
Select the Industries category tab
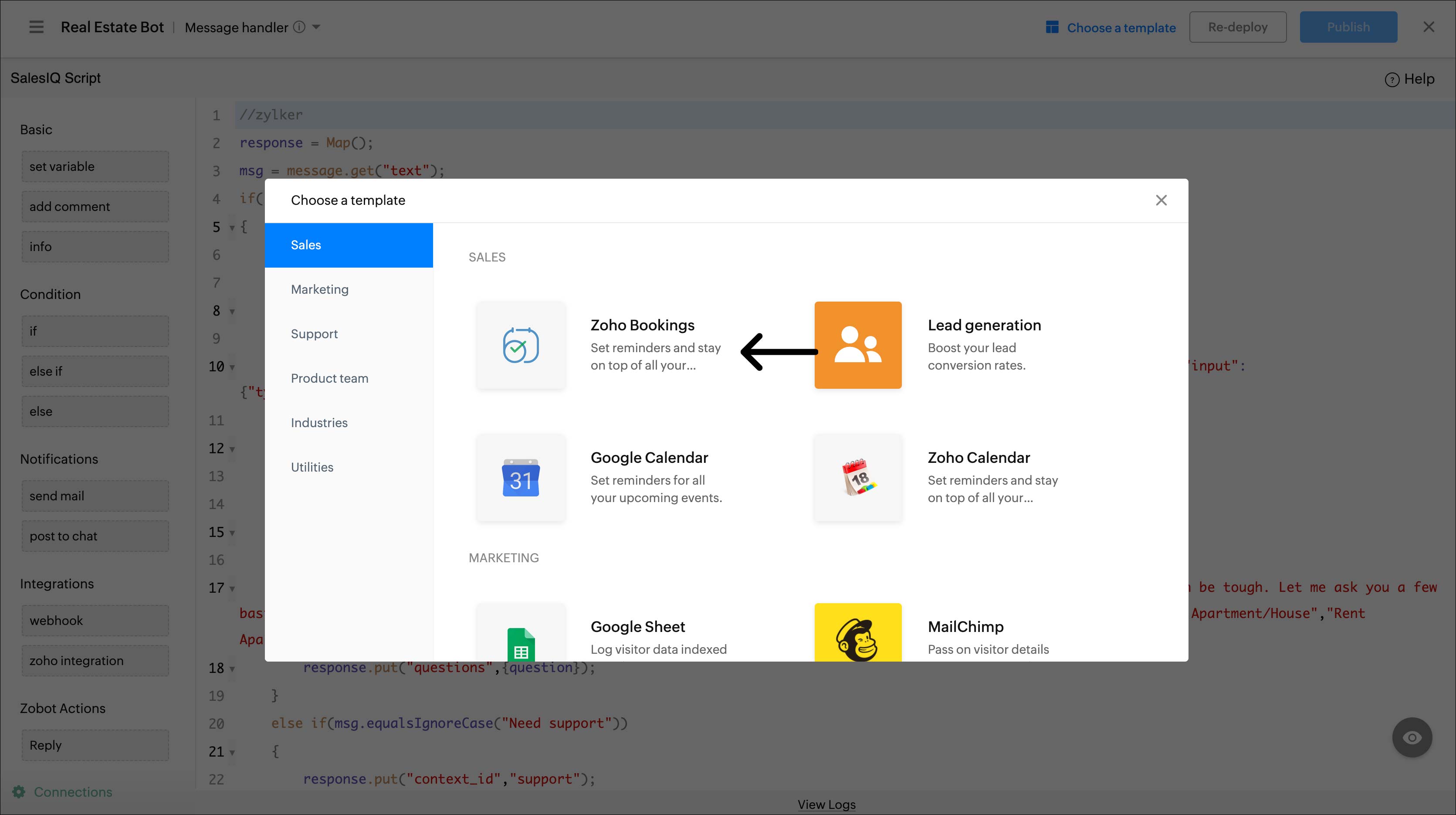[319, 423]
